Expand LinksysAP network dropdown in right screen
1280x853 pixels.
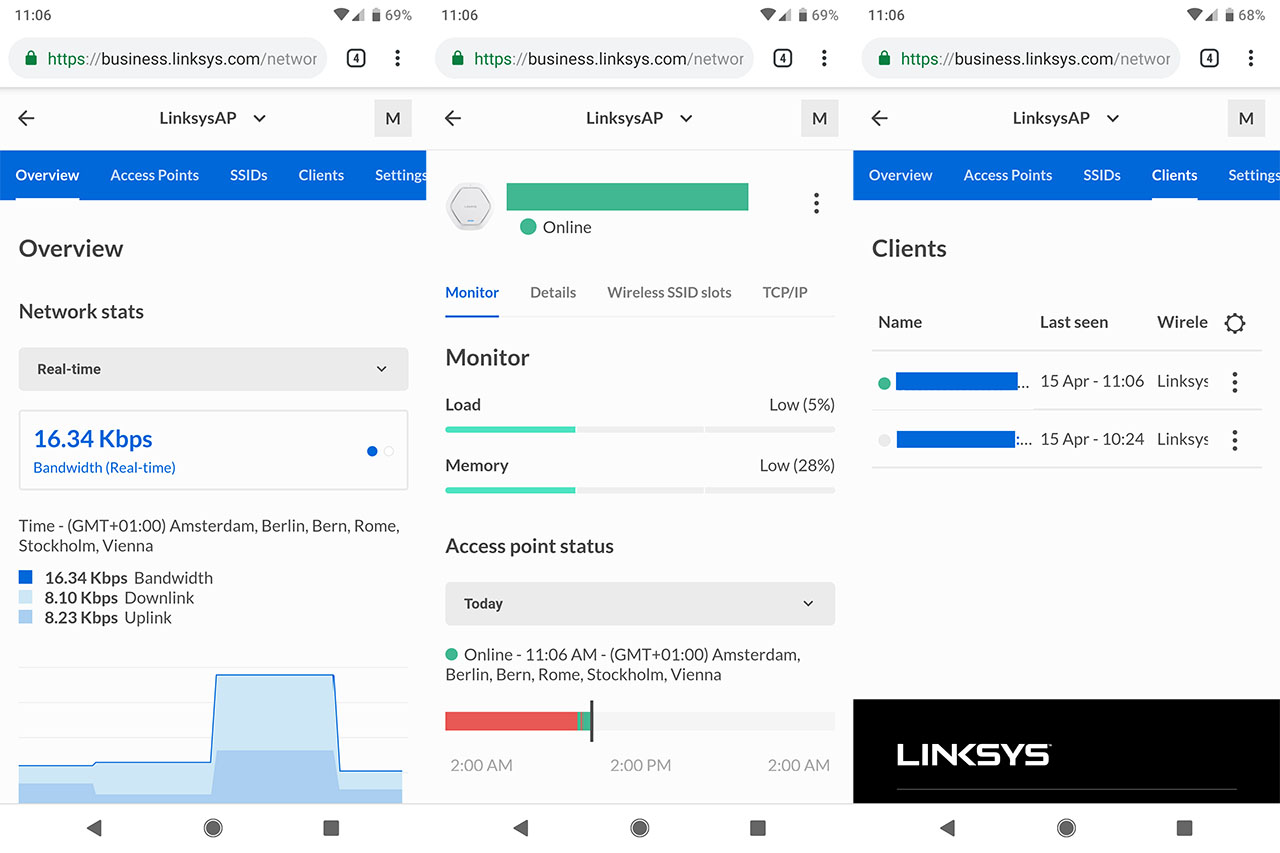point(1066,118)
